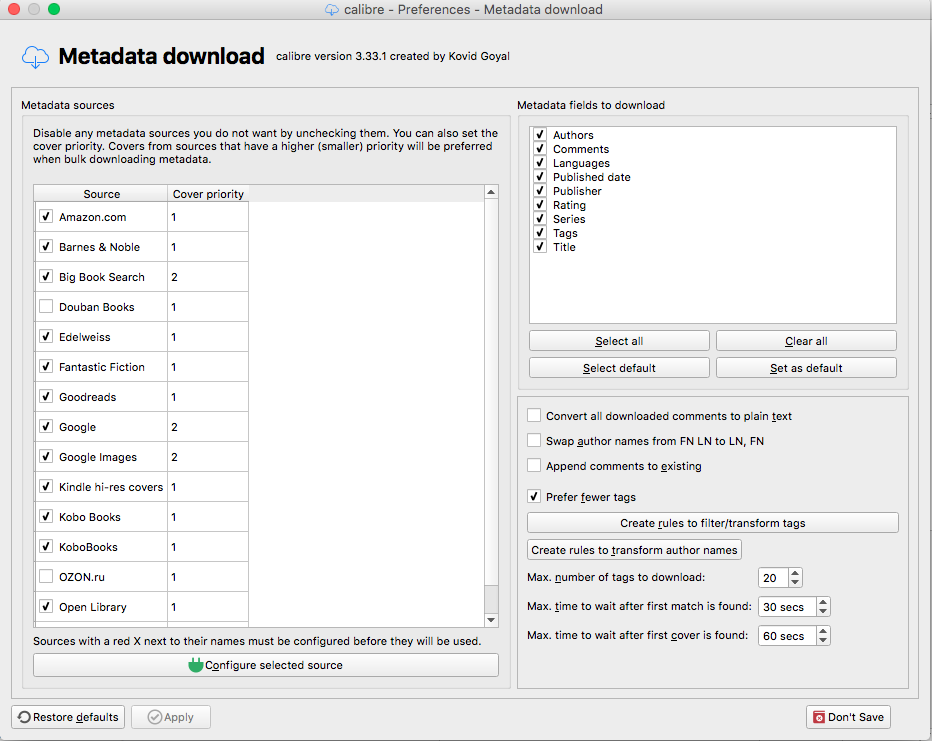Click the calibre icon in the title bar
Viewport: 932px width, 741px height.
(332, 10)
